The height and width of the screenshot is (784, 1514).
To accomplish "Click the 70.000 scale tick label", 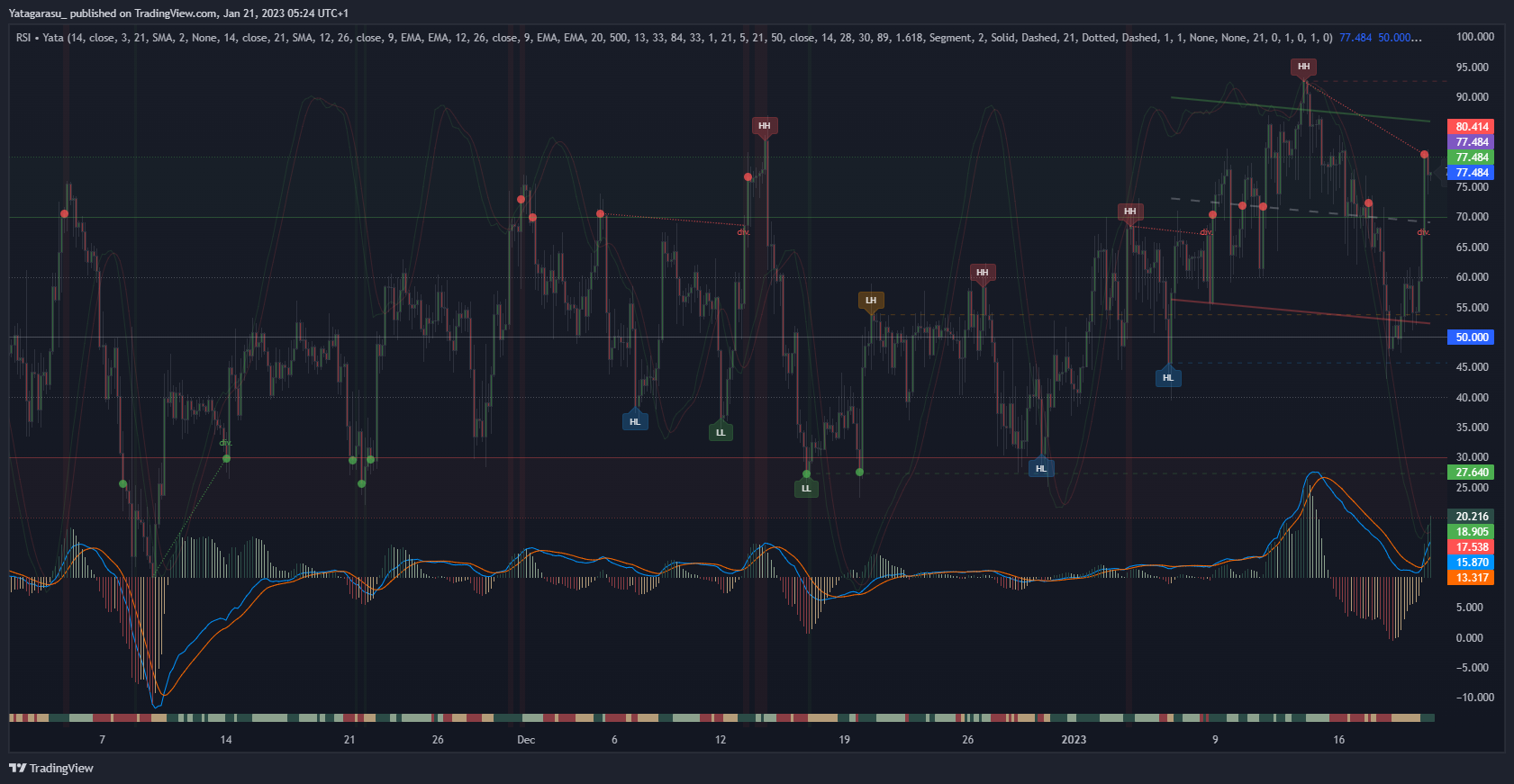I will (x=1473, y=217).
